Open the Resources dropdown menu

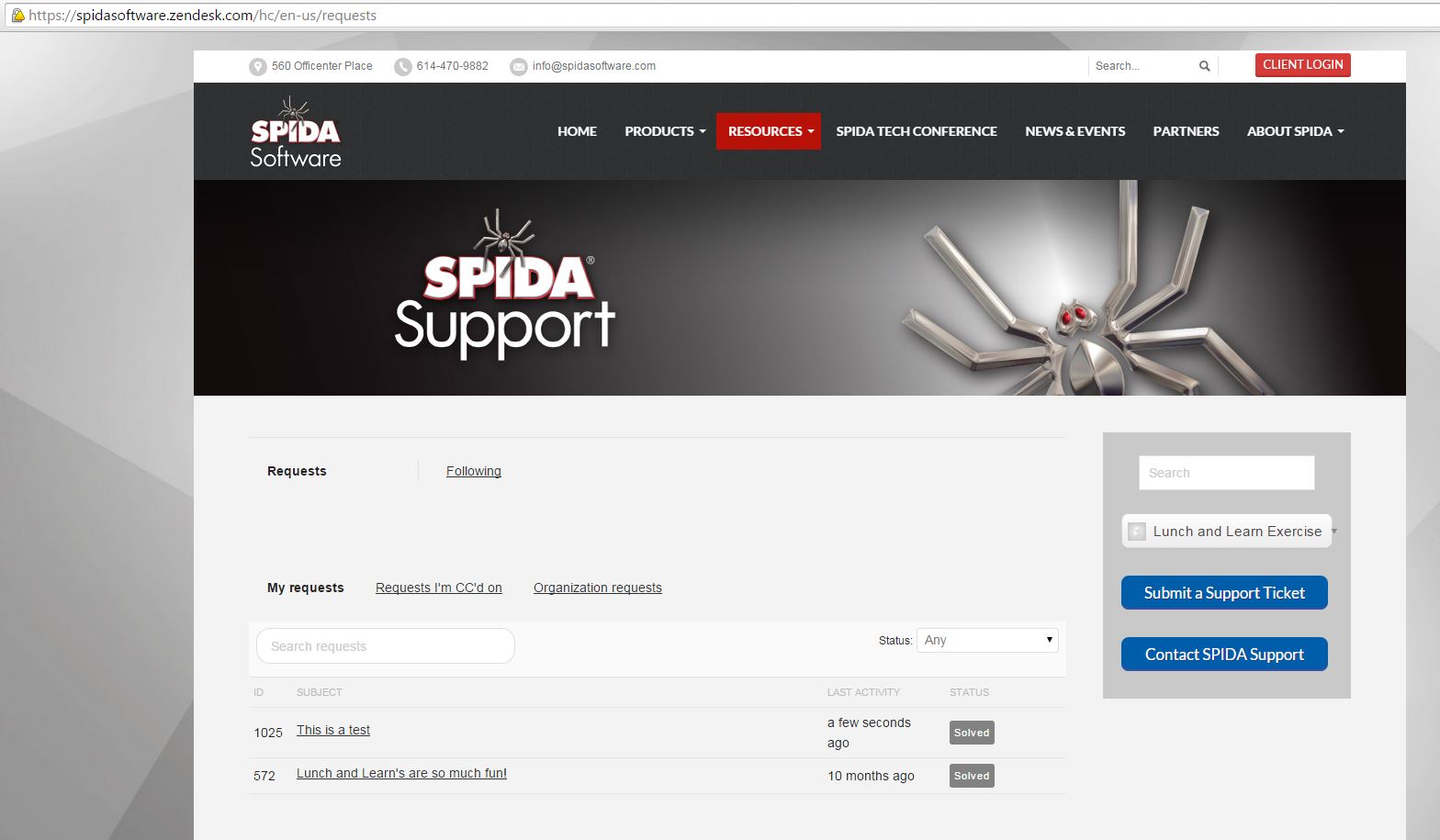click(x=769, y=131)
